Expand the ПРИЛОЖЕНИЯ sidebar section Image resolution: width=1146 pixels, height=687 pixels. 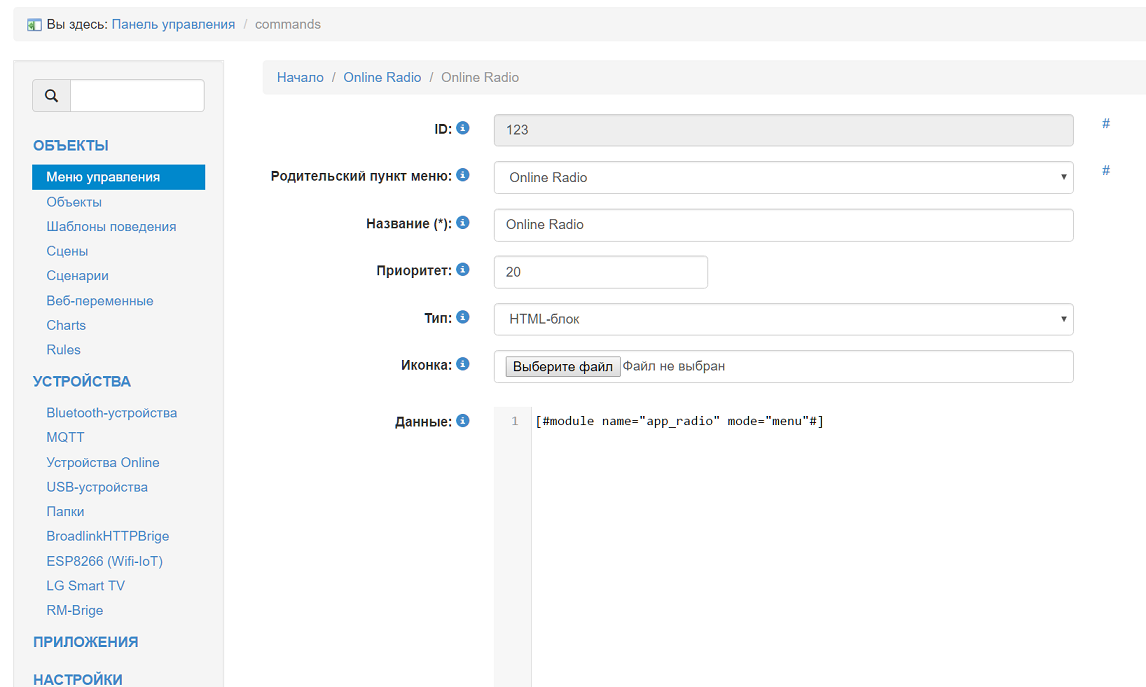click(85, 642)
